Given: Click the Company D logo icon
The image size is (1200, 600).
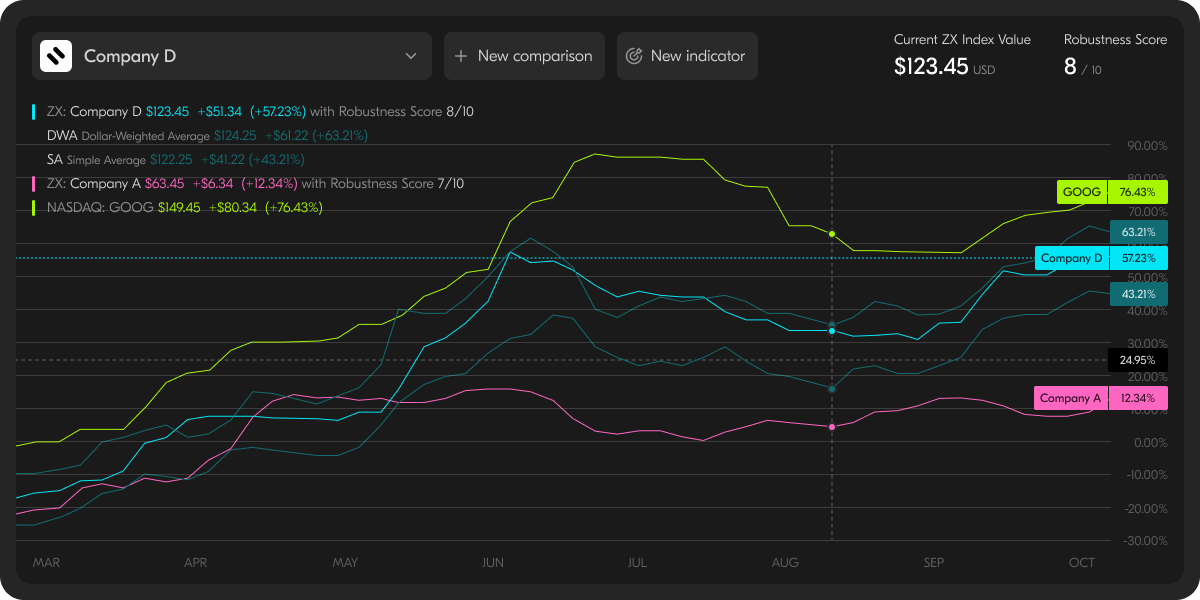Looking at the screenshot, I should coord(57,56).
